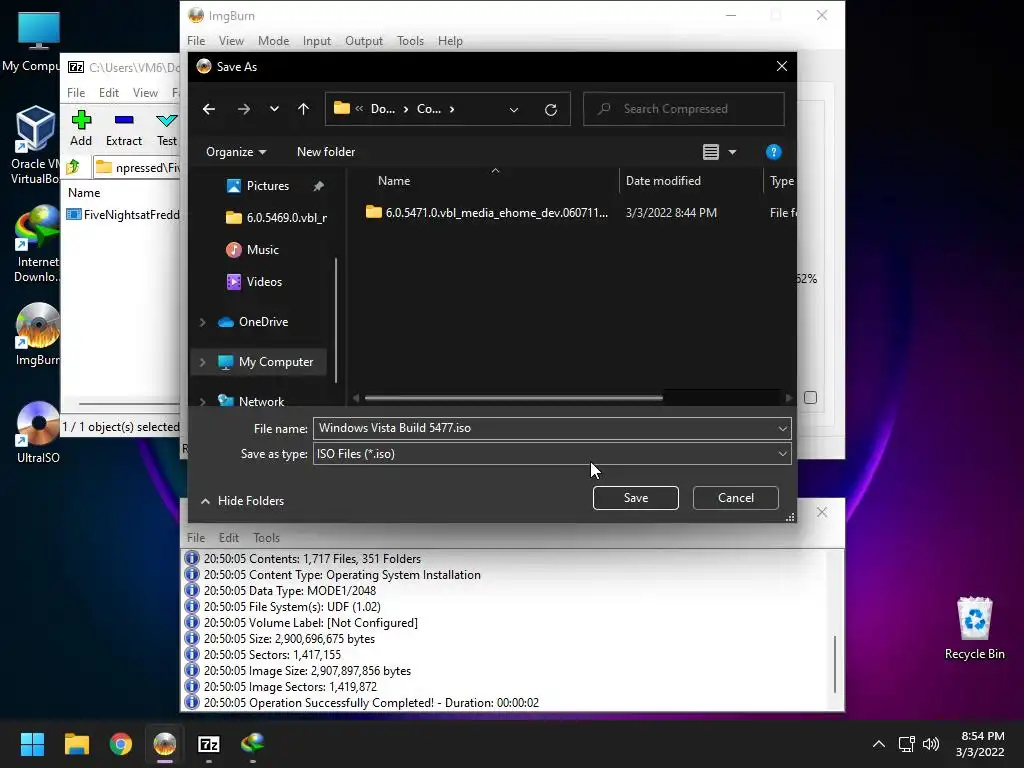Open 6.0.5469.0.vbl_r folder in sidebar
Screen dimensions: 1024x768
[x=276, y=217]
